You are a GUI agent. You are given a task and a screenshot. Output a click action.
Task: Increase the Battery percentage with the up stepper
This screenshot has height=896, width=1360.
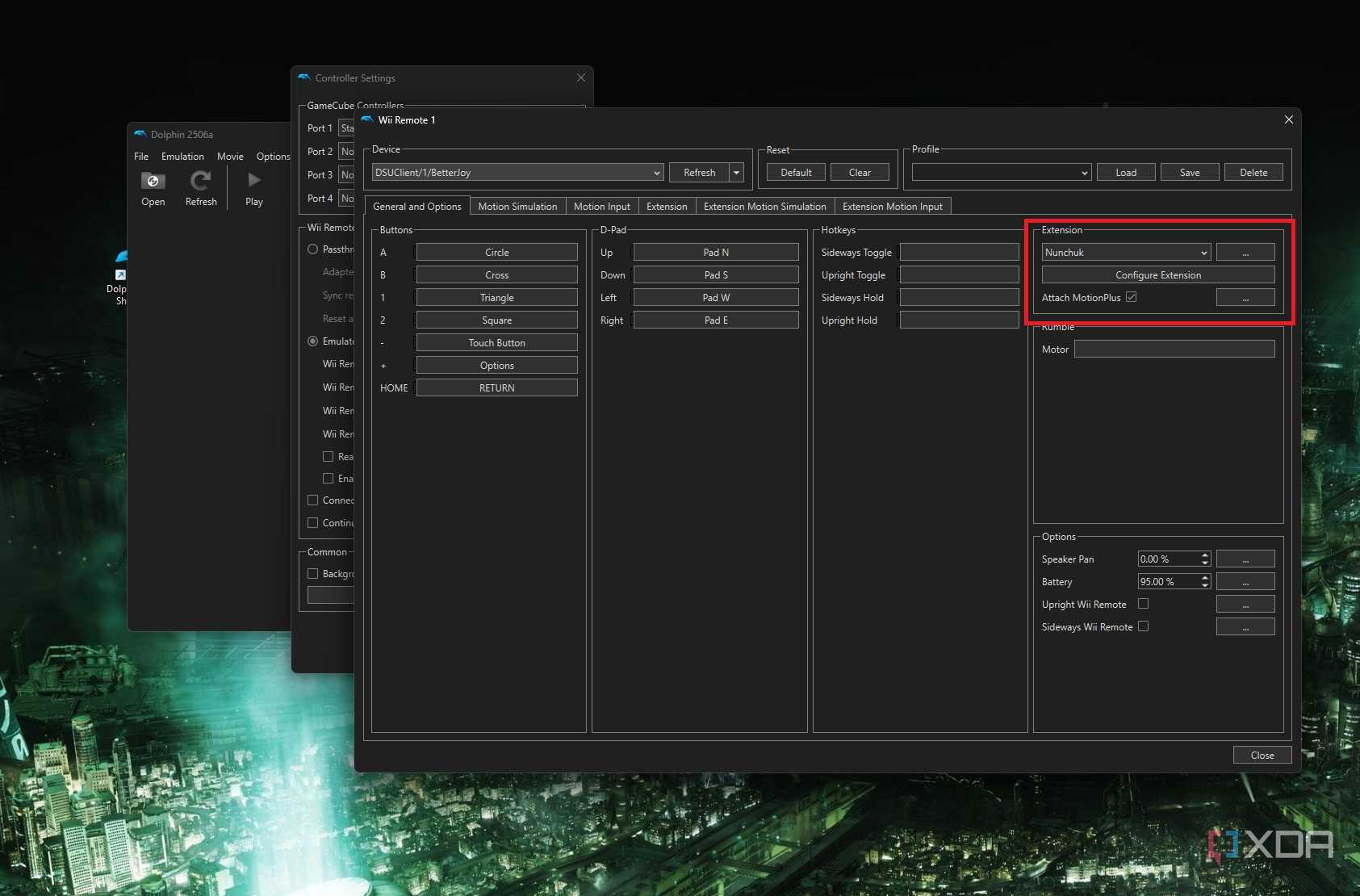(1205, 578)
